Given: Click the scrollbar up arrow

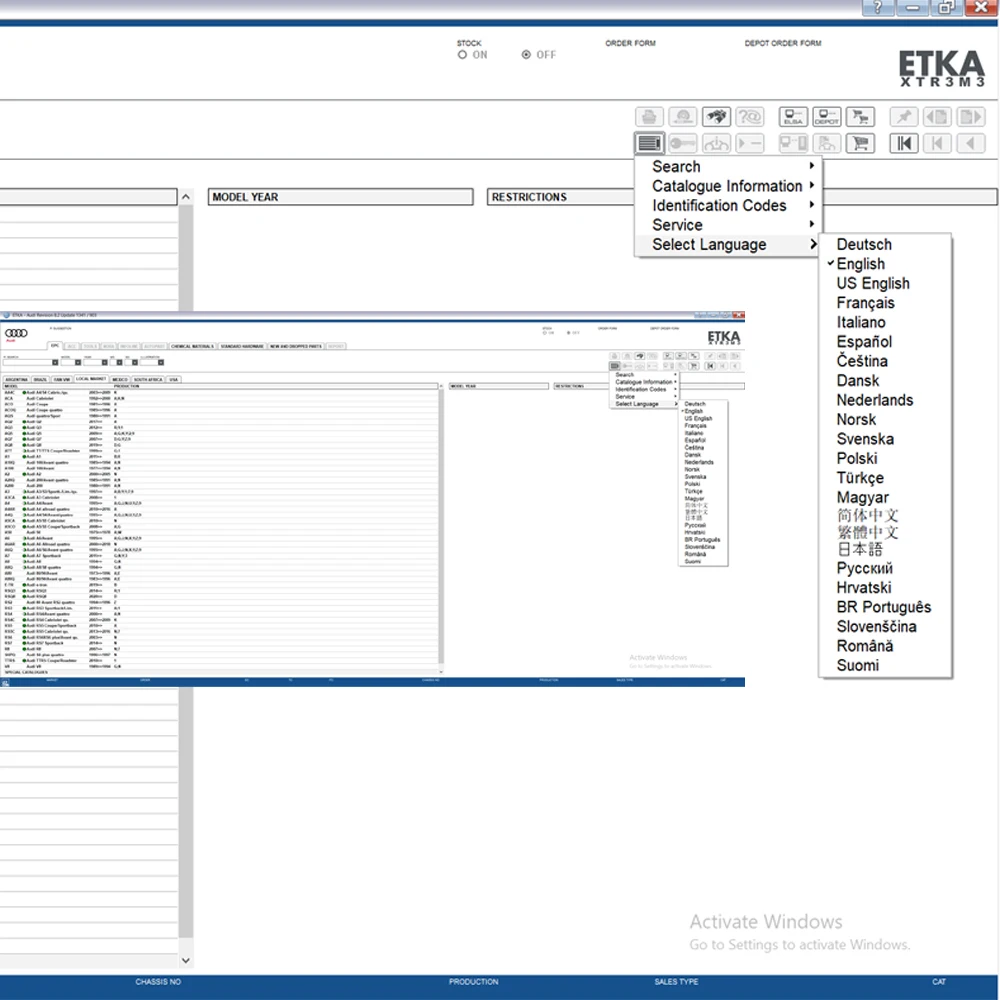Looking at the screenshot, I should 186,197.
